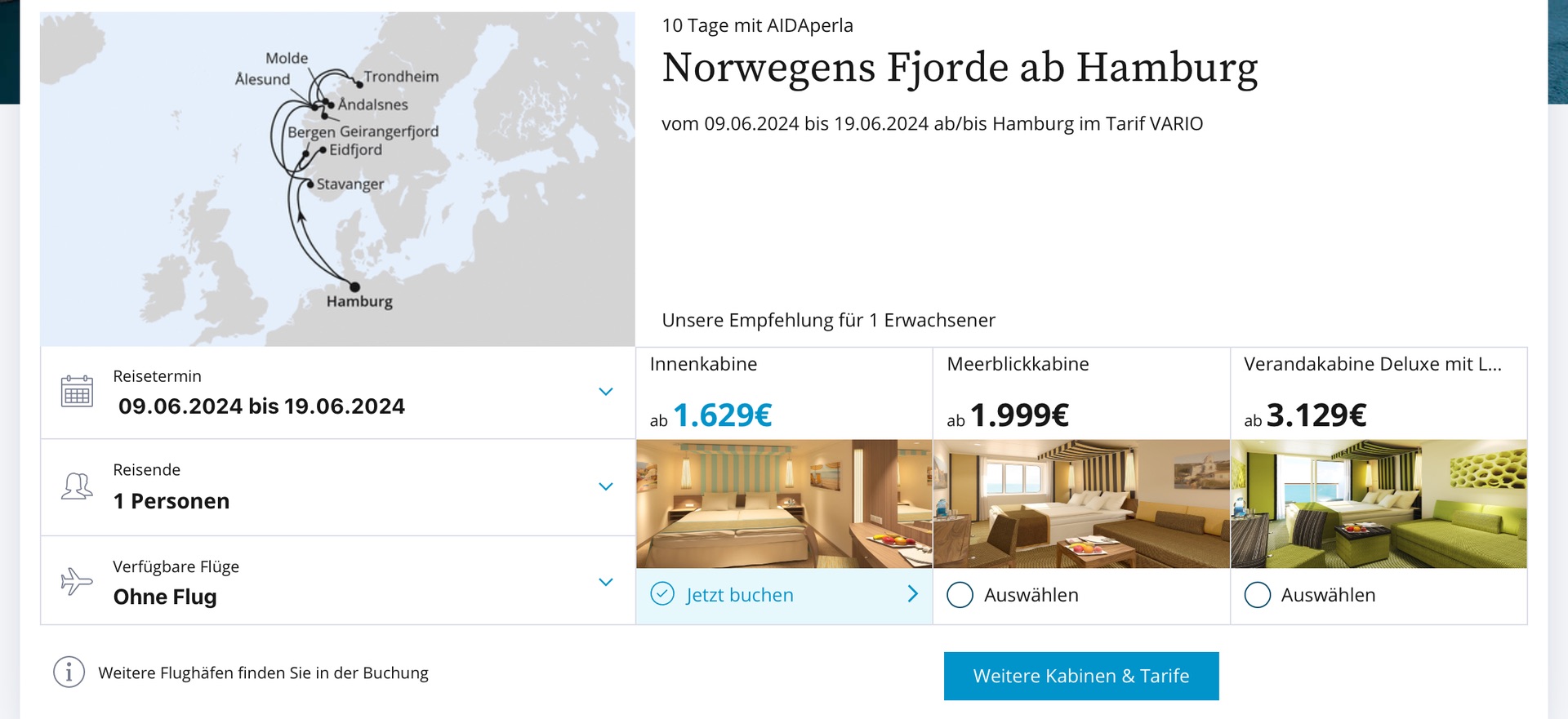Open the Meerblickkabine room photo

pyautogui.click(x=1081, y=504)
